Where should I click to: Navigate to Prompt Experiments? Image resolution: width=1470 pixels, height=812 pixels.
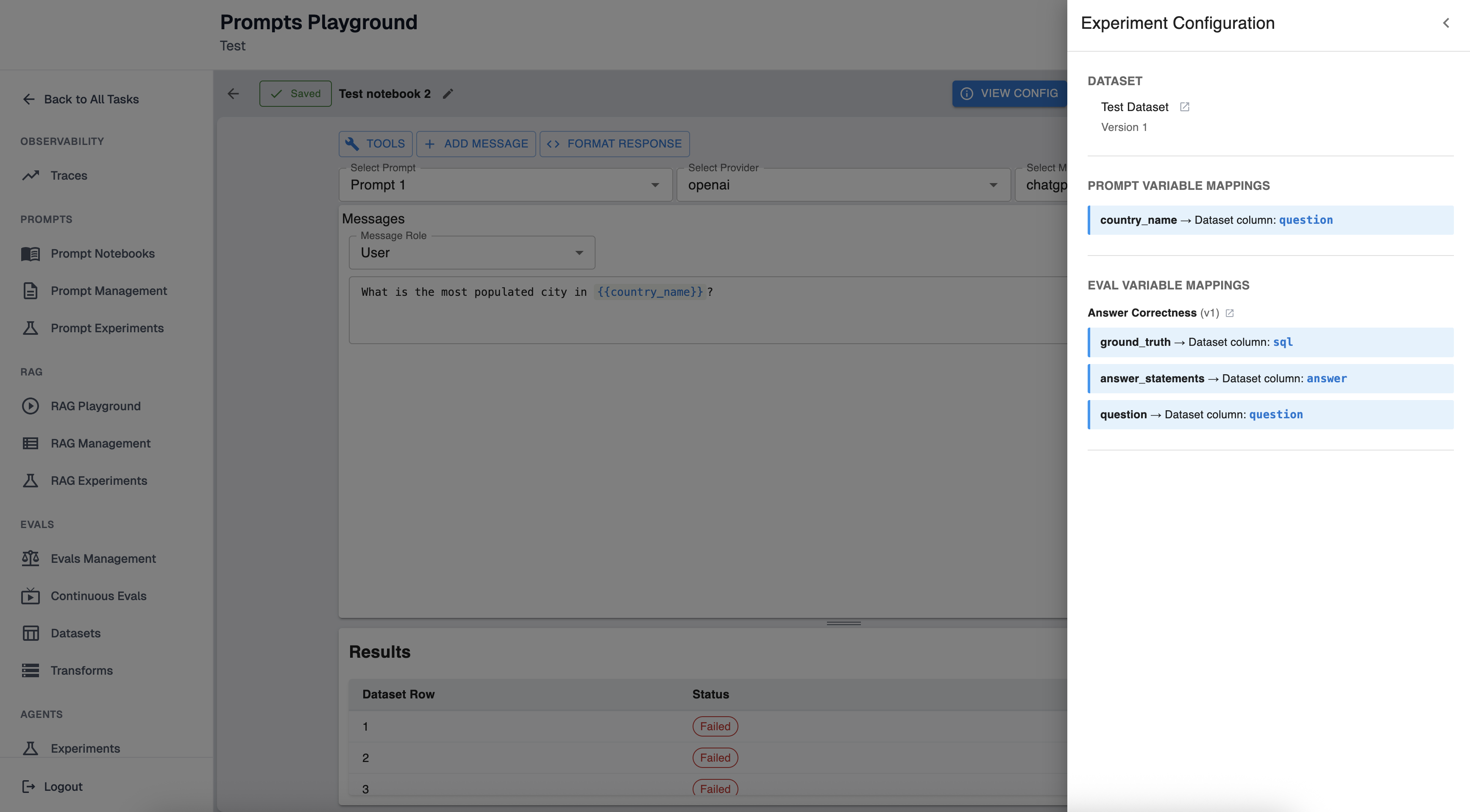click(x=107, y=328)
